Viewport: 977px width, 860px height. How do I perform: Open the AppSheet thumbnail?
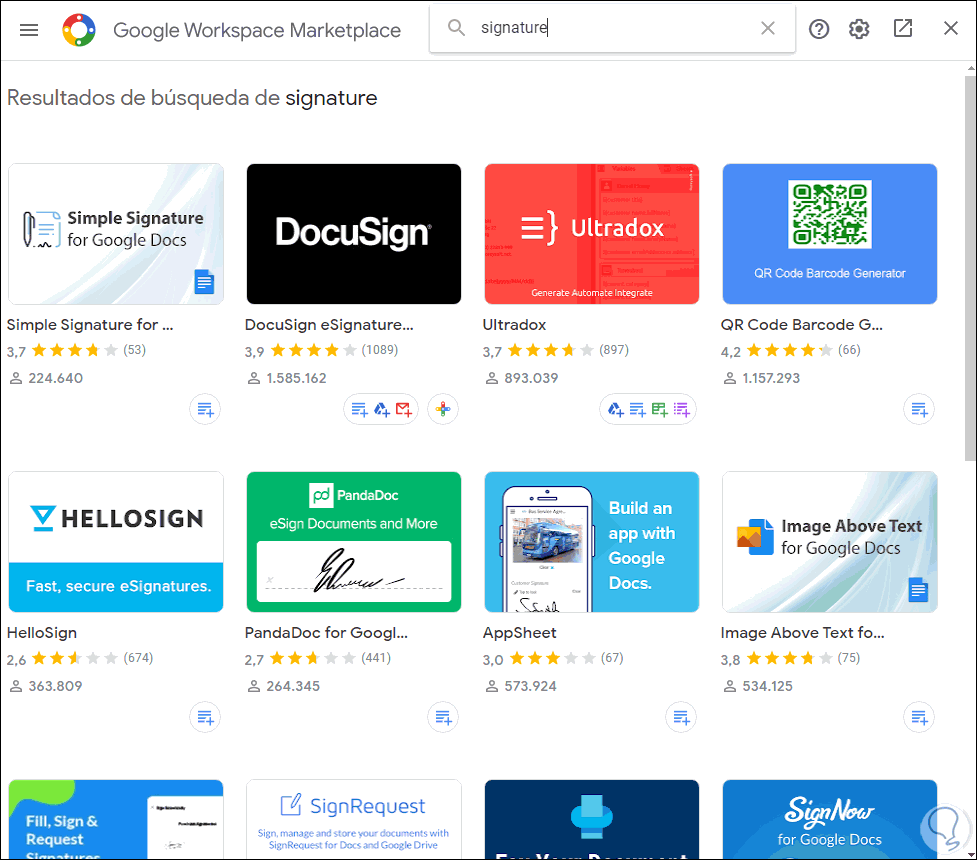(x=592, y=542)
